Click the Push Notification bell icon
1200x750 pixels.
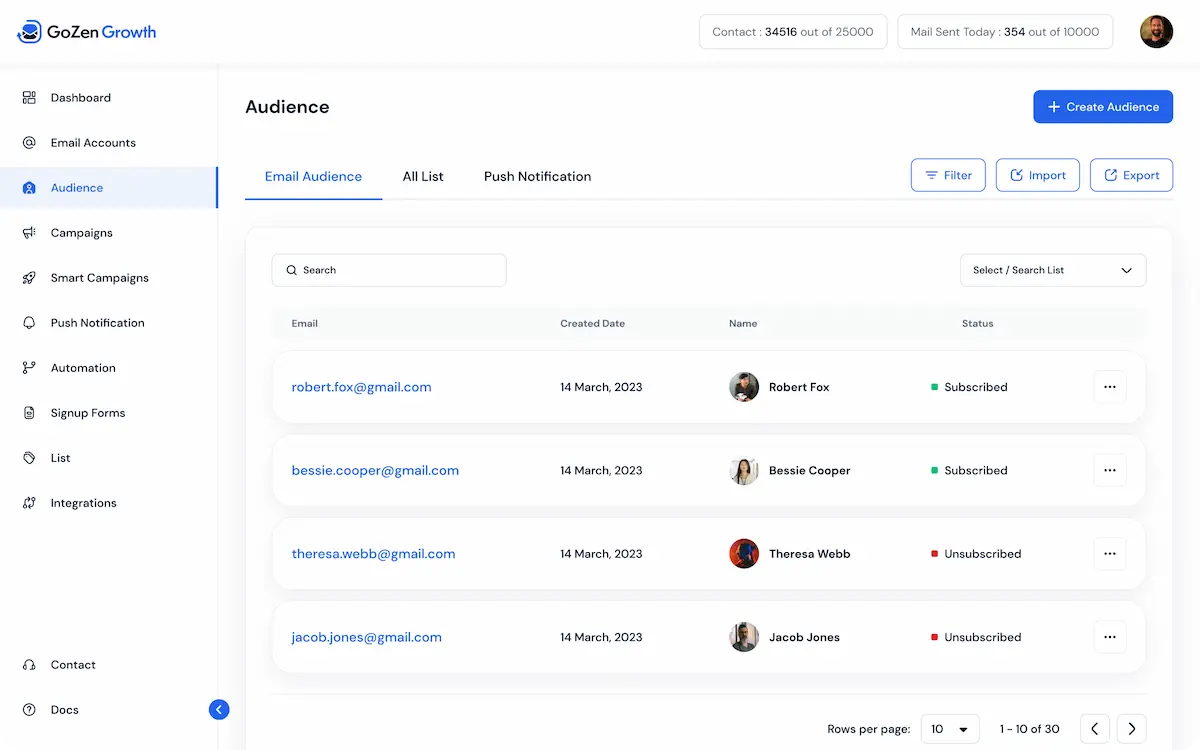click(29, 323)
